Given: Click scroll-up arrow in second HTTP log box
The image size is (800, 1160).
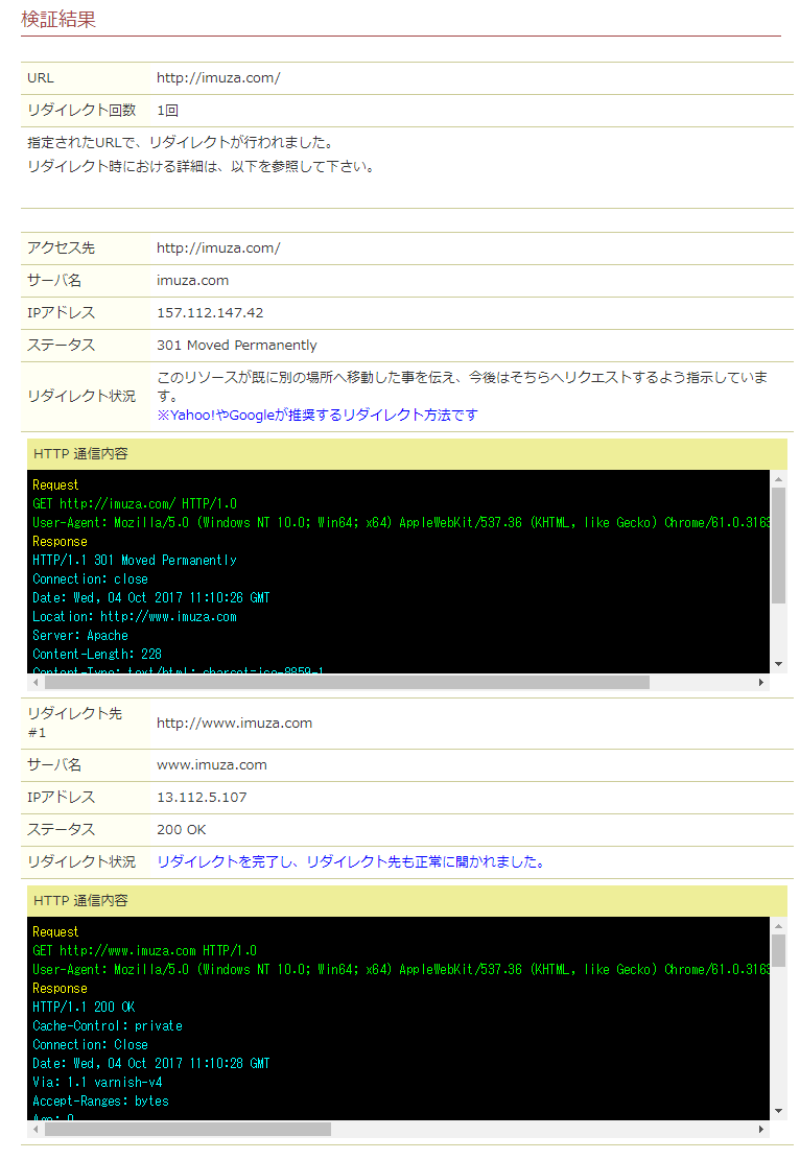Looking at the screenshot, I should (778, 926).
